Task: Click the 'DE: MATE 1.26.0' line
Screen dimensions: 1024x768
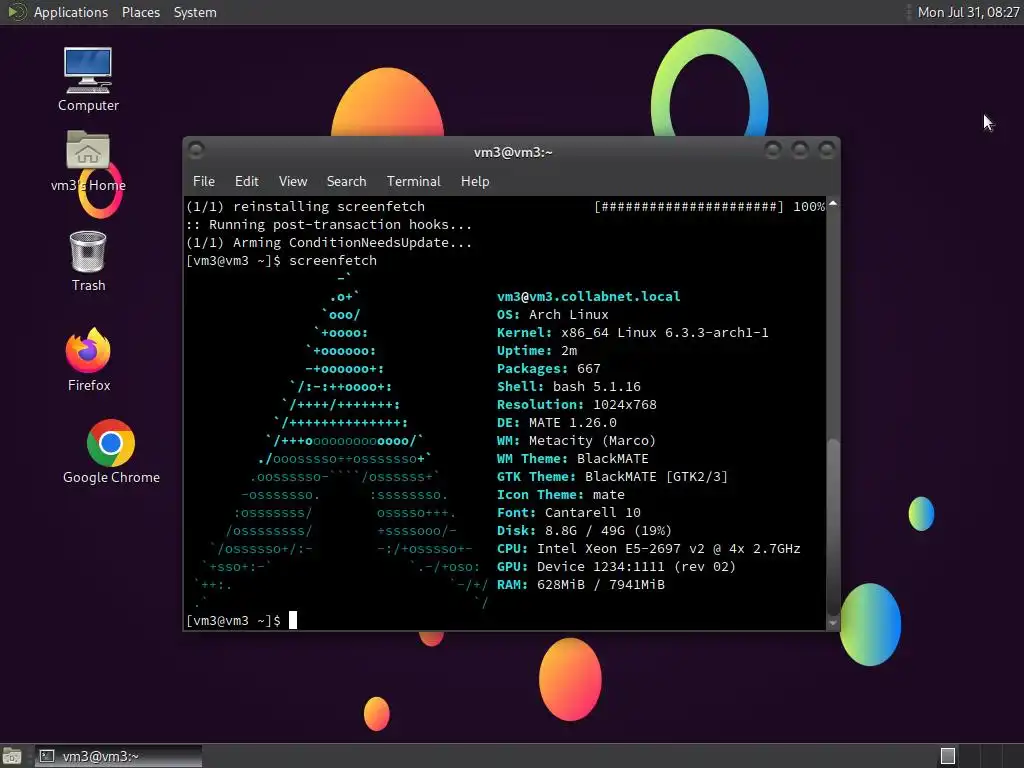Action: click(556, 423)
